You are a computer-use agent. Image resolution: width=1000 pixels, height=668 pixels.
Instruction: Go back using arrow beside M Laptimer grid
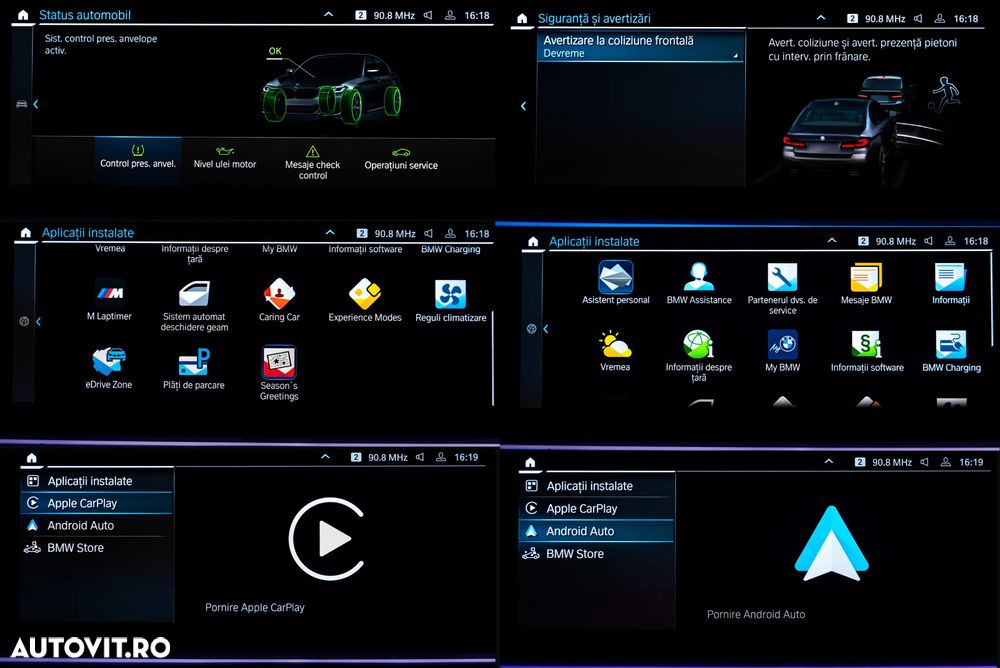click(x=38, y=322)
